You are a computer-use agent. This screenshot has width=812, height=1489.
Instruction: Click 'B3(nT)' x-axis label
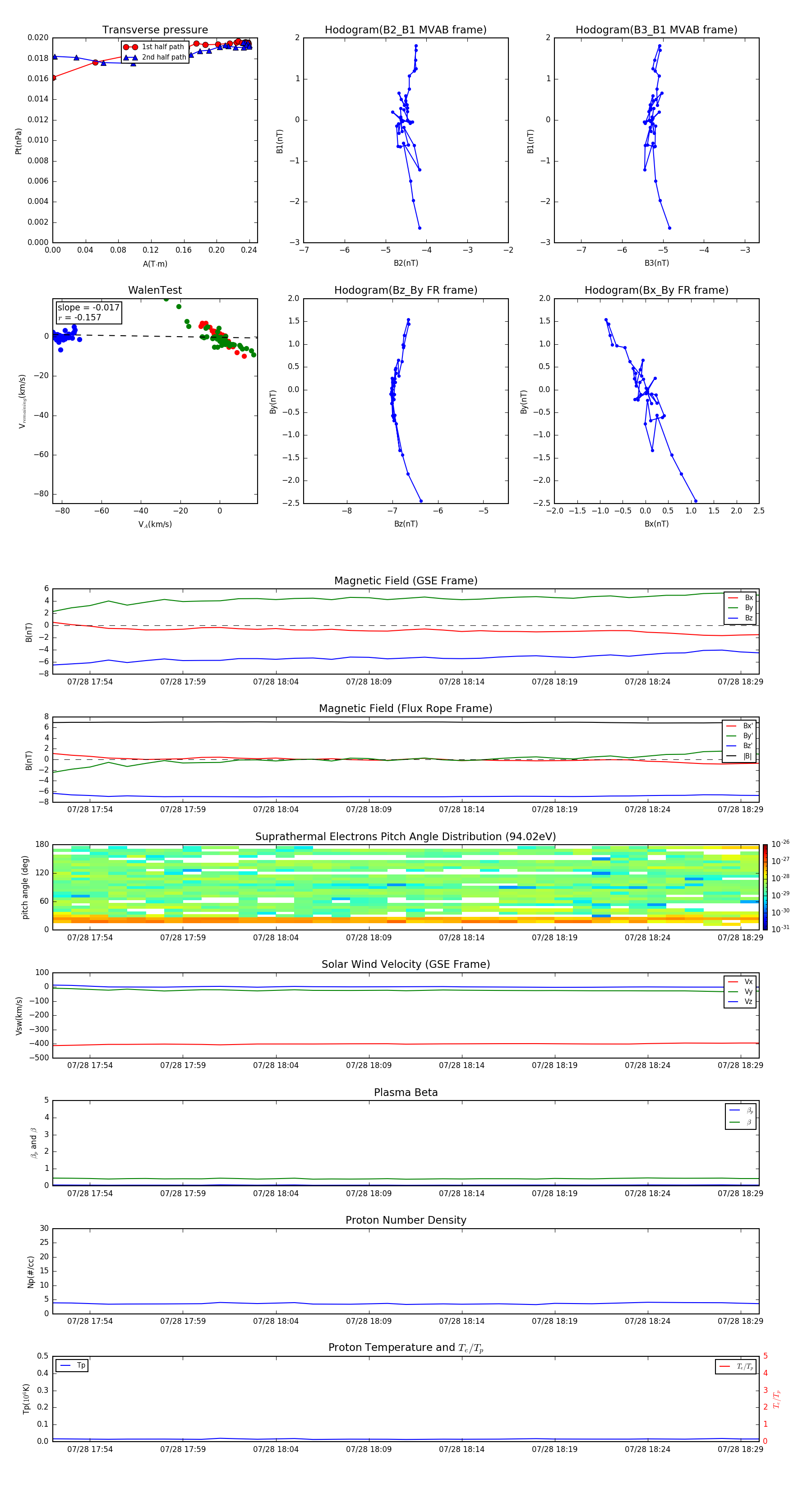tap(656, 263)
